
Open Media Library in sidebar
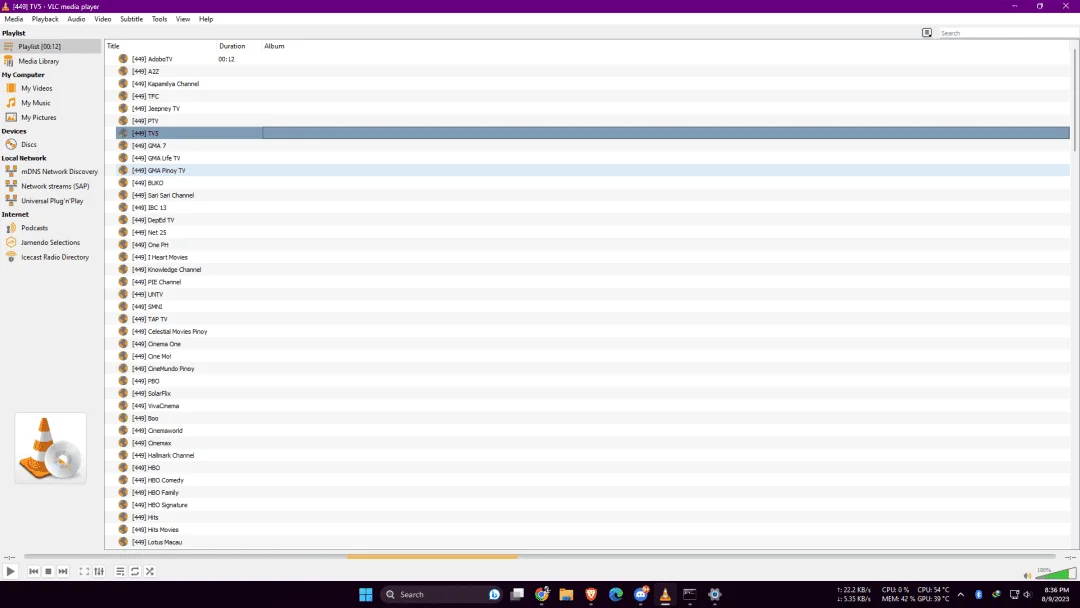click(x=51, y=61)
